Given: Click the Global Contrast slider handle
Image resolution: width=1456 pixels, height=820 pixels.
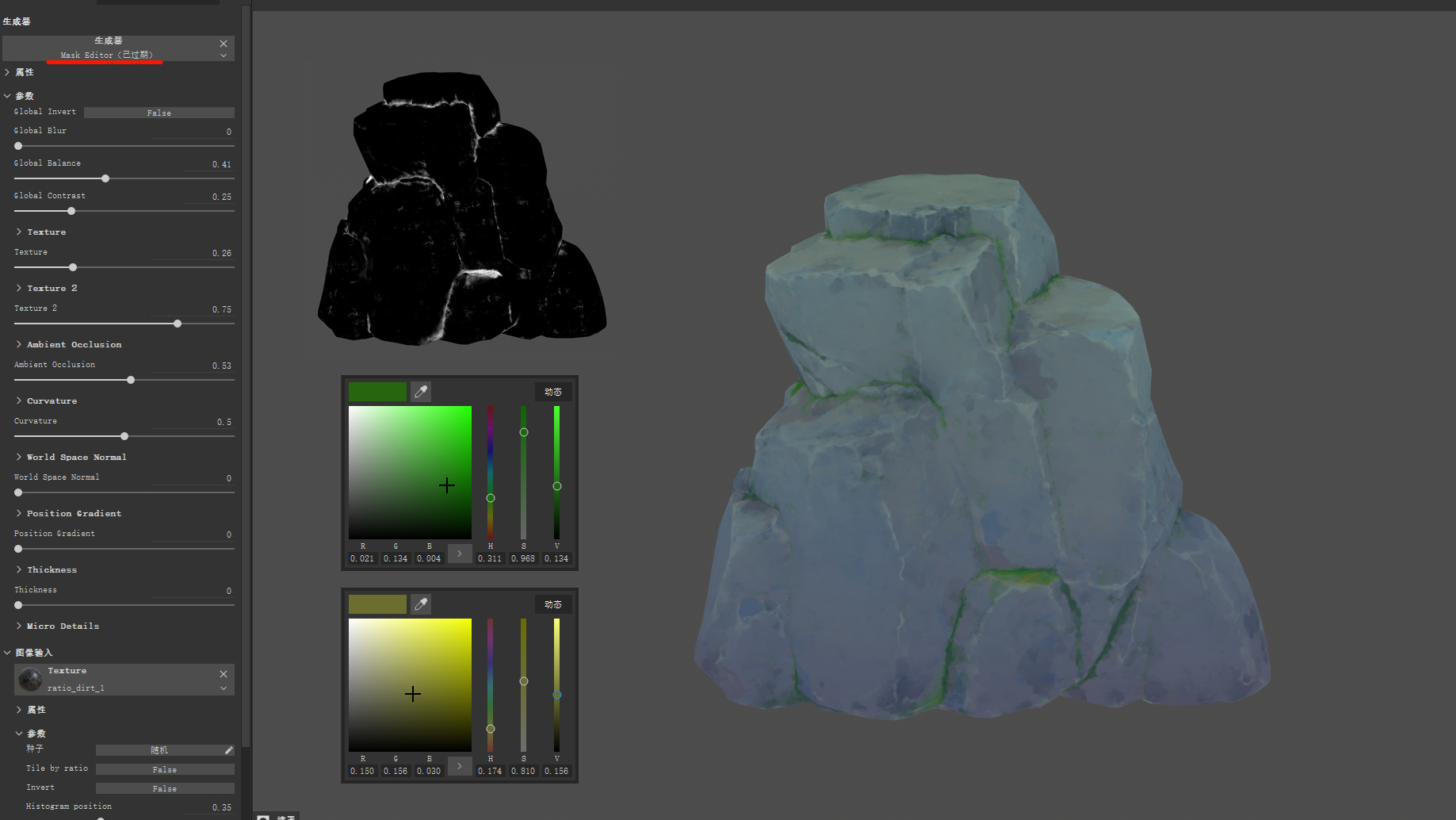Looking at the screenshot, I should click(71, 211).
